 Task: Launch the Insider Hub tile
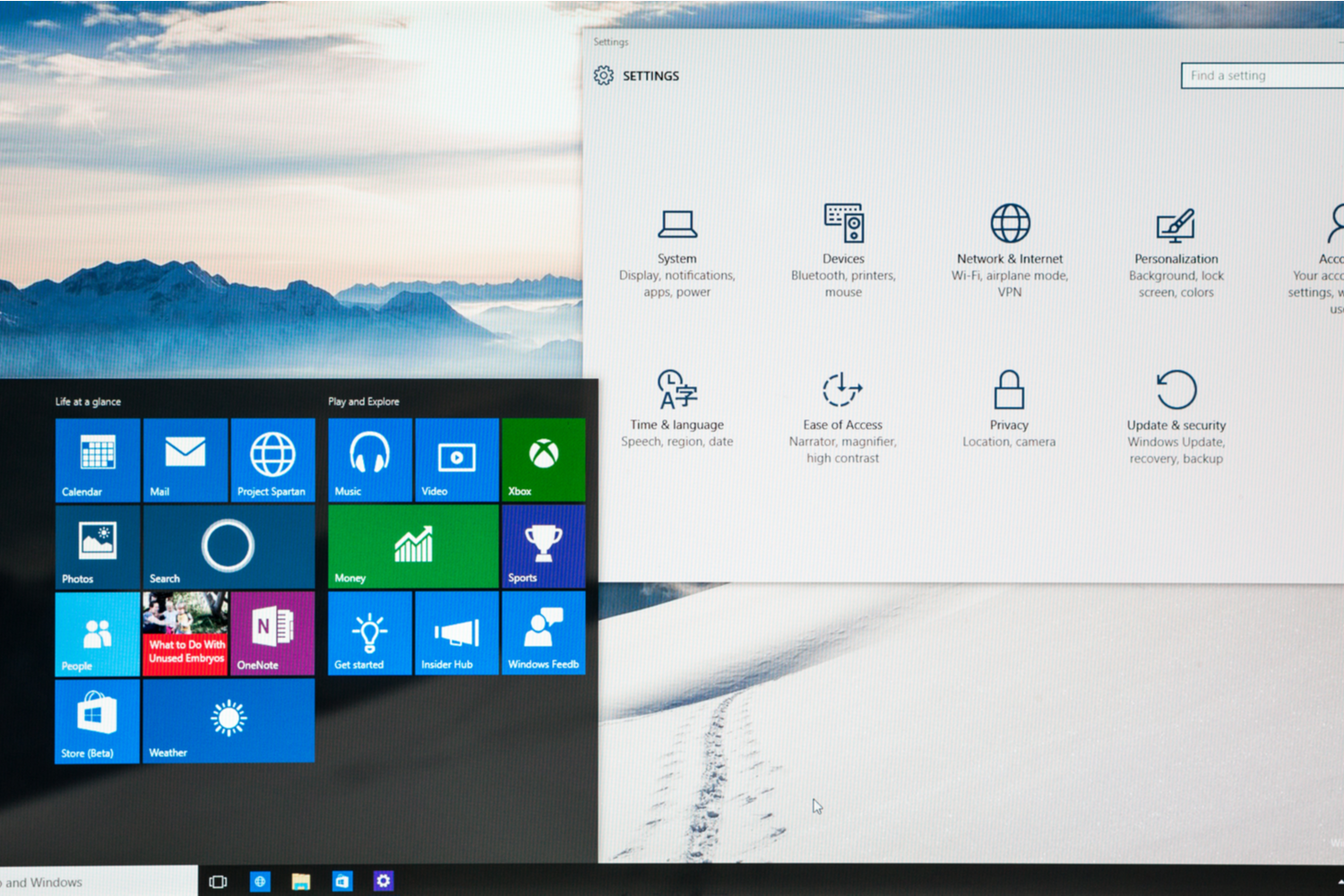click(456, 633)
